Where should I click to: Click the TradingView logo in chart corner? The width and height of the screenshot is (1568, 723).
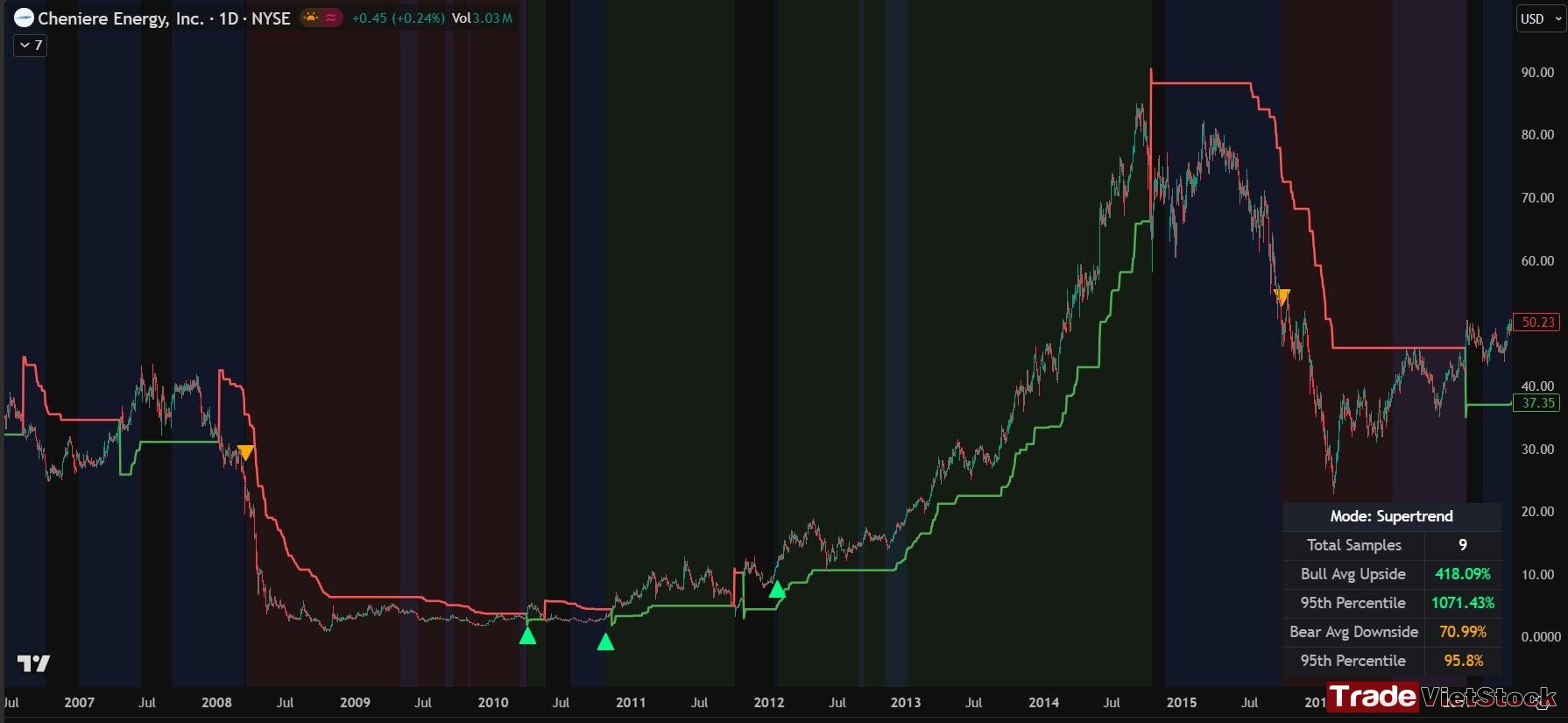(x=34, y=663)
